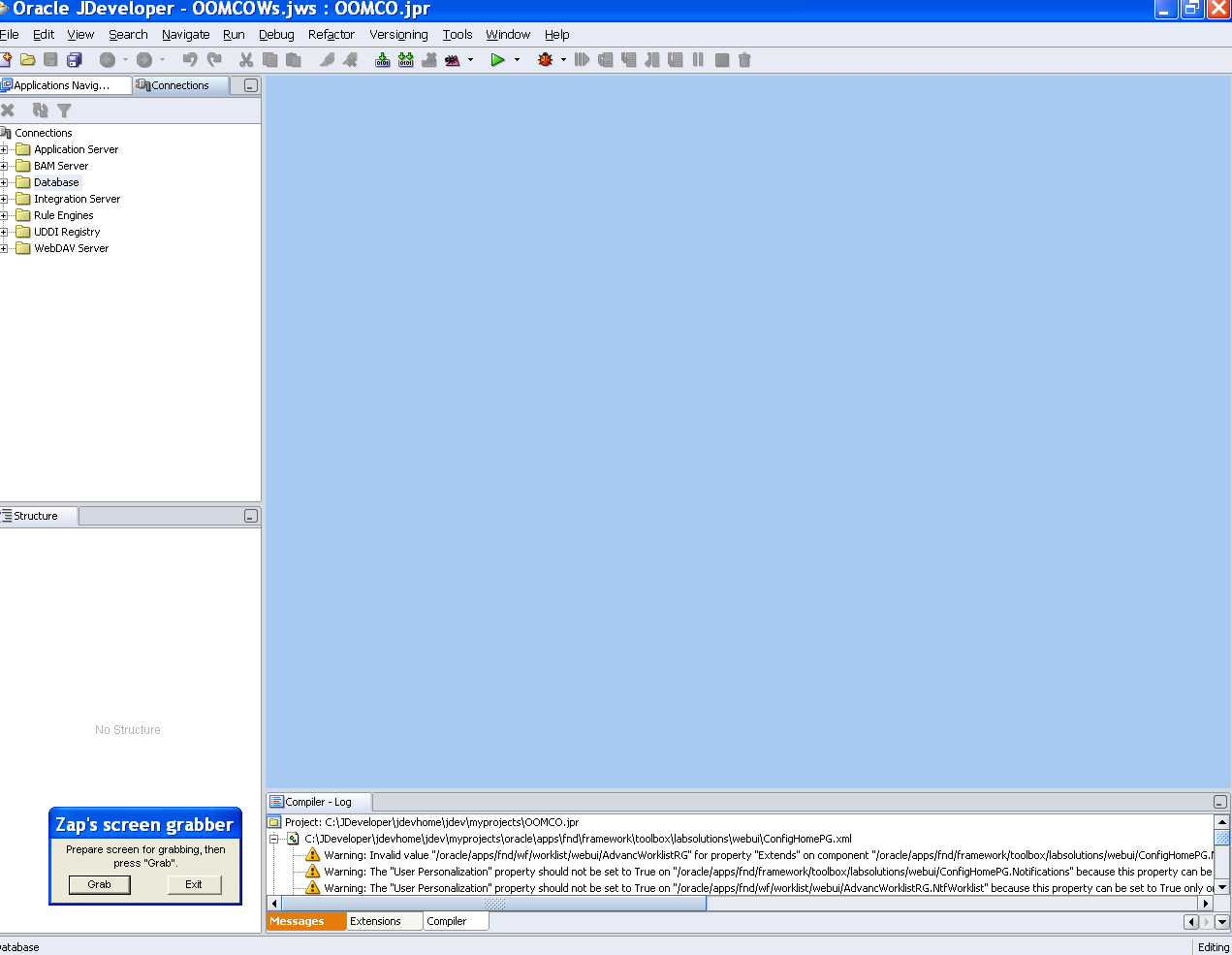
Task: Click the Redo icon
Action: click(x=214, y=60)
